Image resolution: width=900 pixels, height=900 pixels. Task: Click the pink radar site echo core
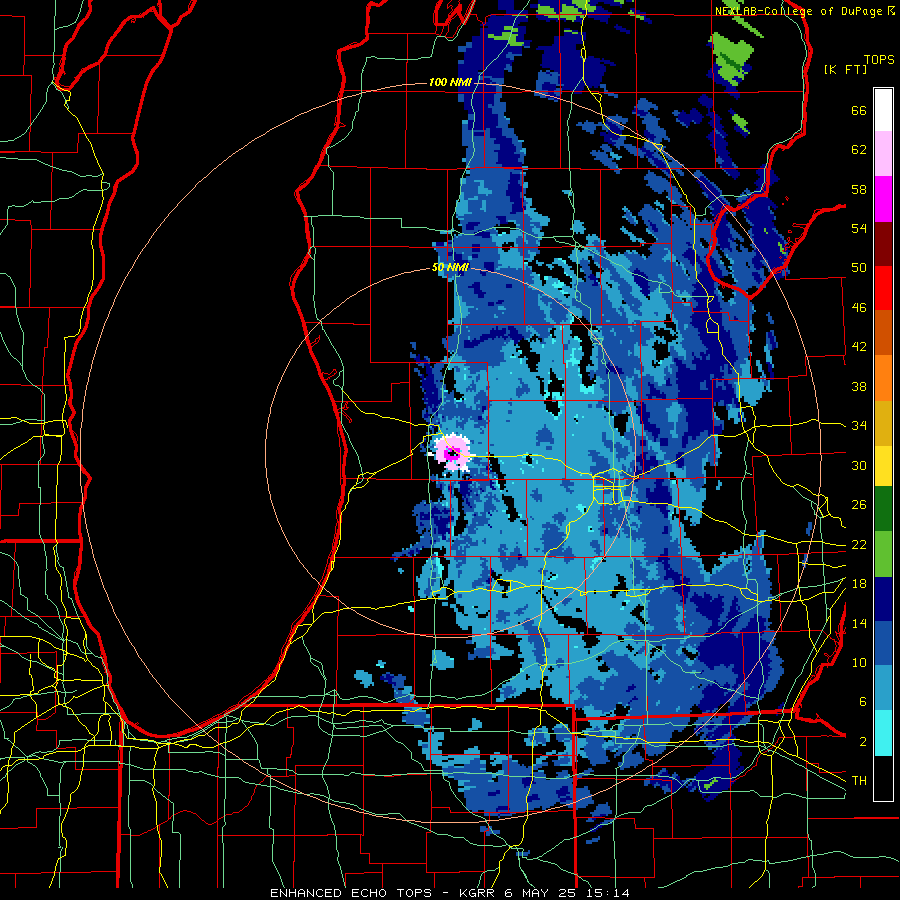(452, 453)
